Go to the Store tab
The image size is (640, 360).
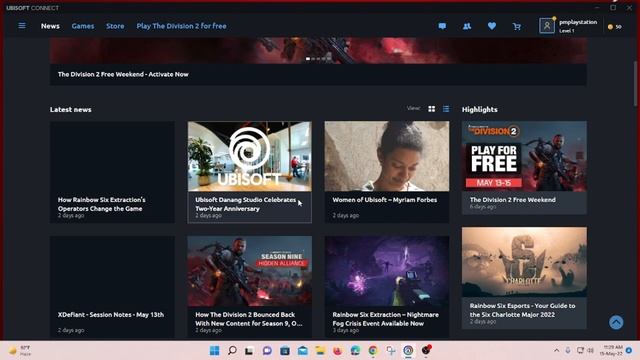(115, 26)
